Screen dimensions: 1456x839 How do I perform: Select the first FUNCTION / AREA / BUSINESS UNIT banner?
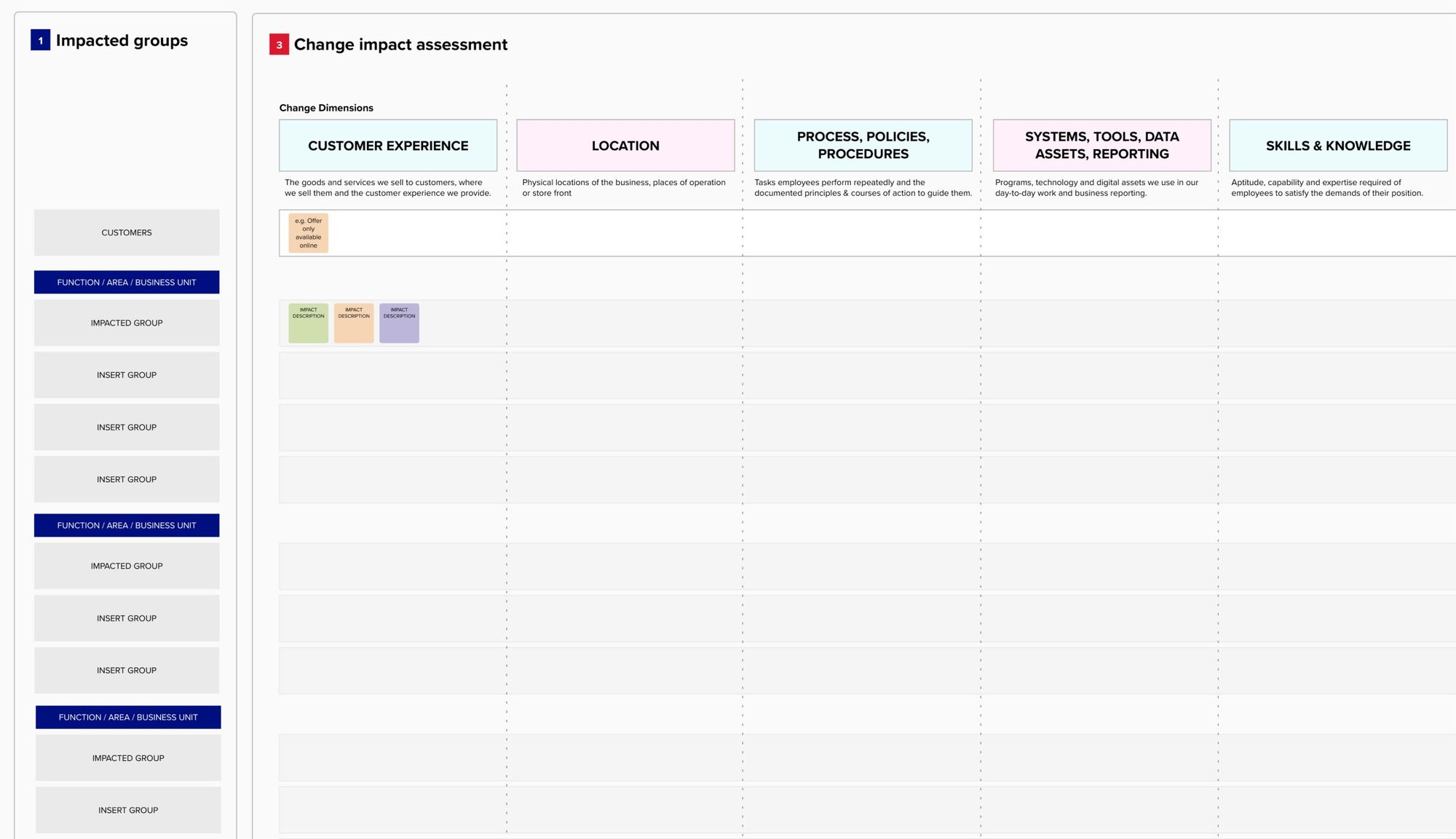coord(126,282)
